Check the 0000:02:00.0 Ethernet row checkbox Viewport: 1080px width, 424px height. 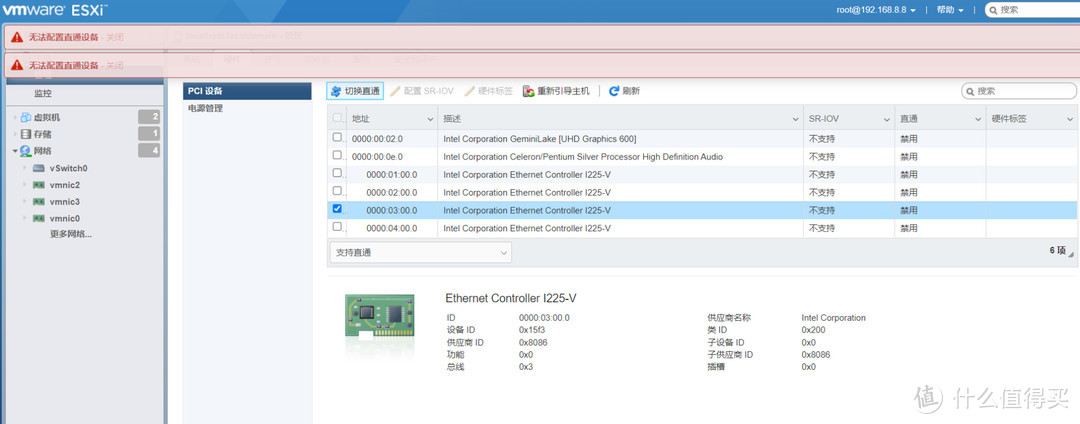pos(337,191)
